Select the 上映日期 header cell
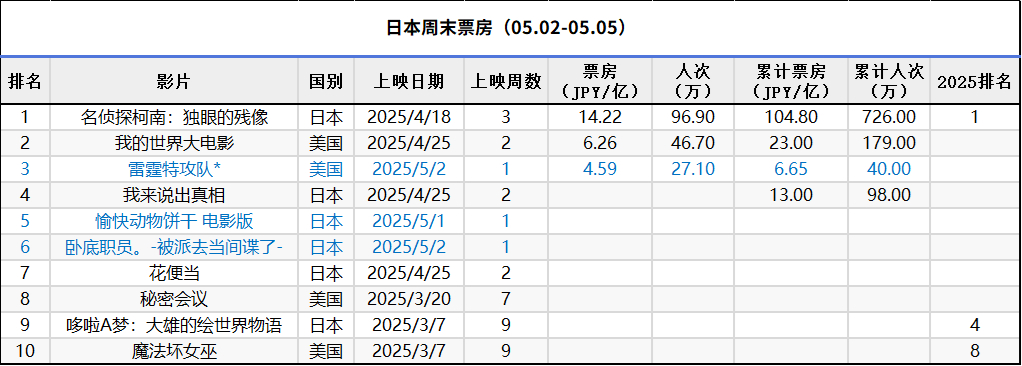Screen dimensions: 1022x366 pyautogui.click(x=409, y=81)
